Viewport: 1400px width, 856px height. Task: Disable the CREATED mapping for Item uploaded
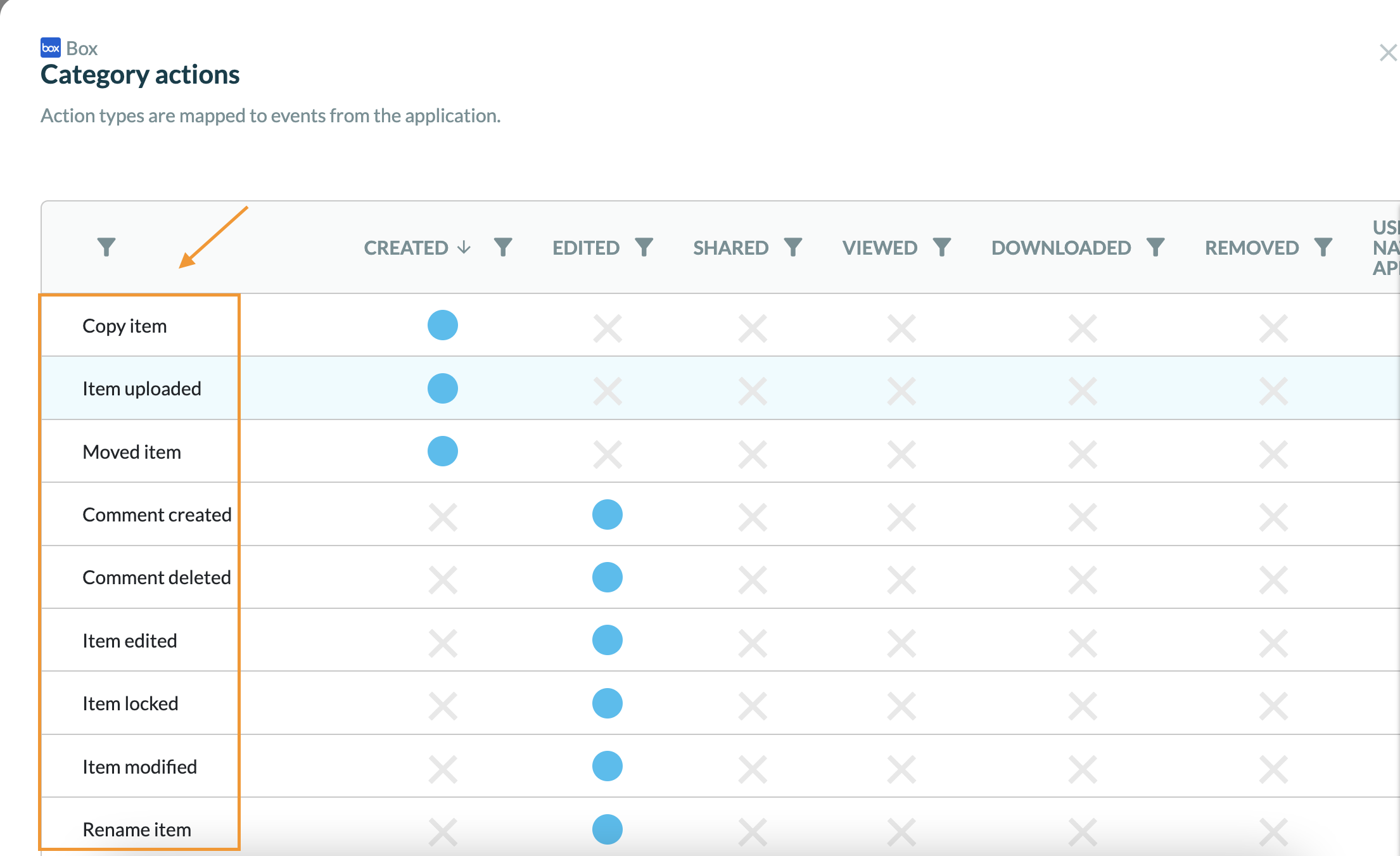point(442,388)
